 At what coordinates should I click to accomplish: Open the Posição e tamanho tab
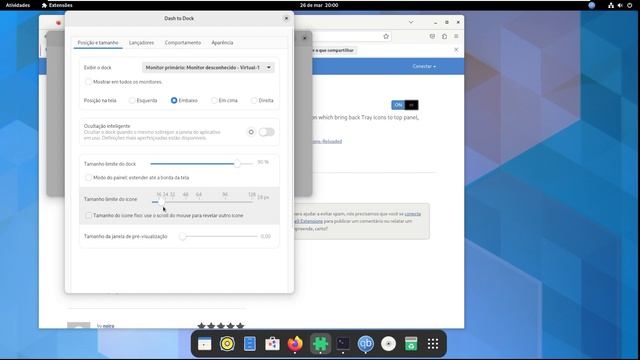coord(98,42)
